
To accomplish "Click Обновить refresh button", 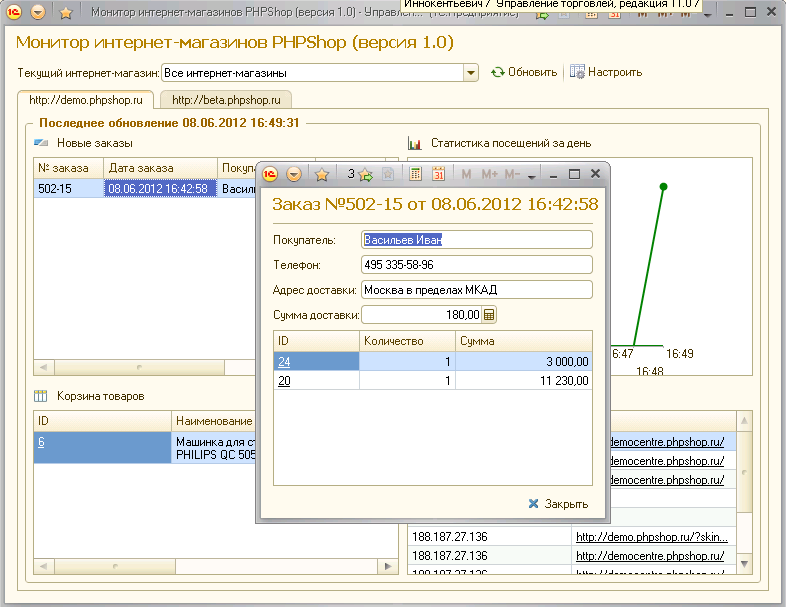I will [524, 72].
